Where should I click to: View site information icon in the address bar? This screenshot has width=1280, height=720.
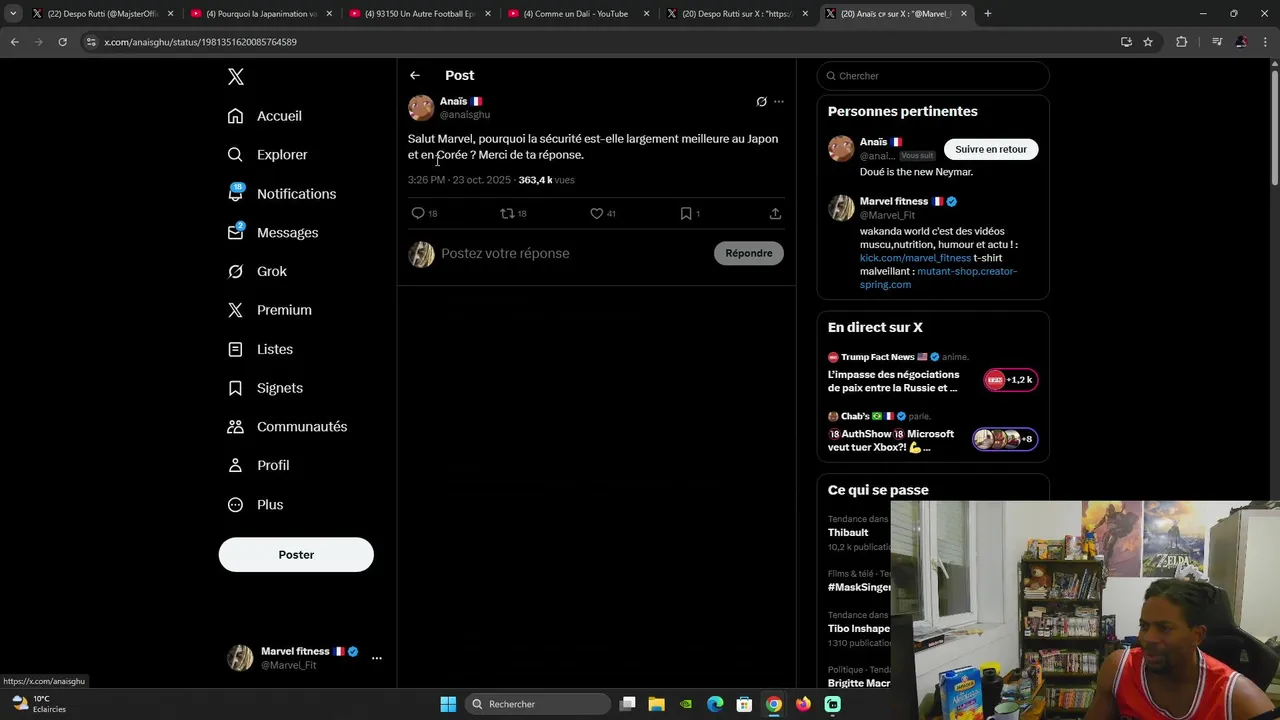[92, 42]
